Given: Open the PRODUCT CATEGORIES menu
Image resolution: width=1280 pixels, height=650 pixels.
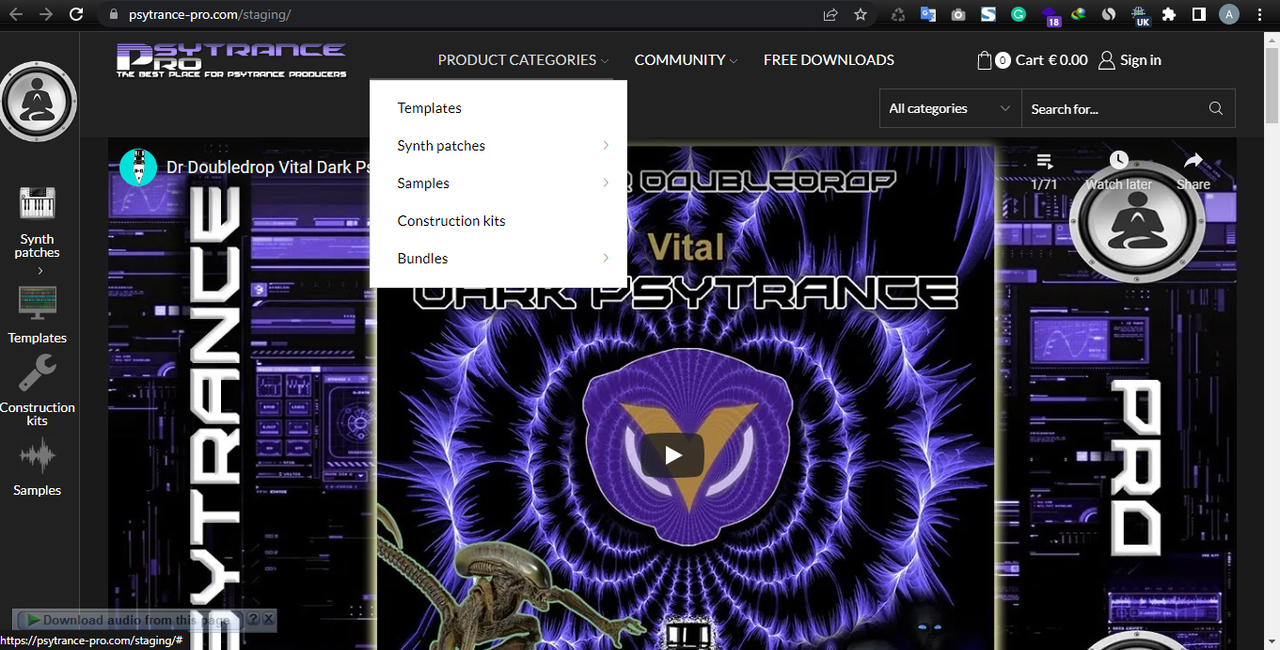Looking at the screenshot, I should click(x=523, y=60).
